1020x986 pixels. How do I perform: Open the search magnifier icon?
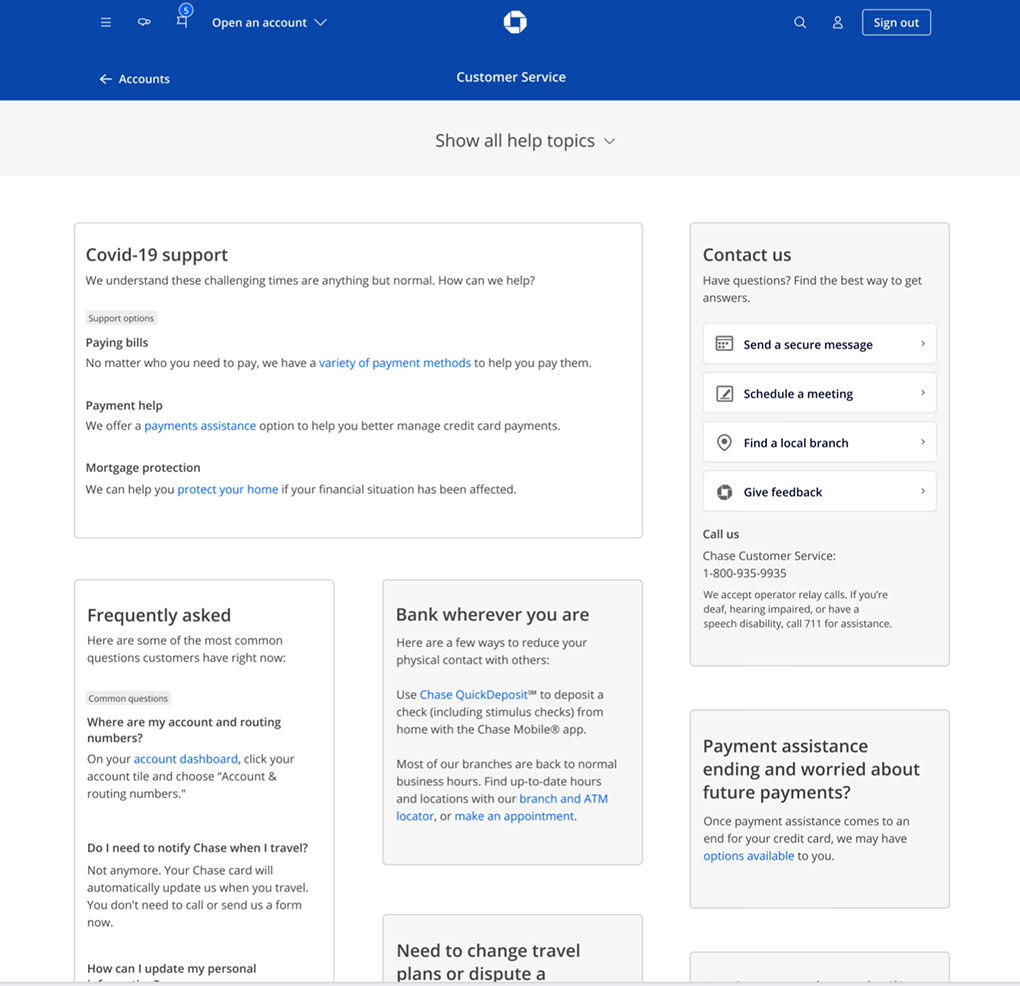point(800,22)
